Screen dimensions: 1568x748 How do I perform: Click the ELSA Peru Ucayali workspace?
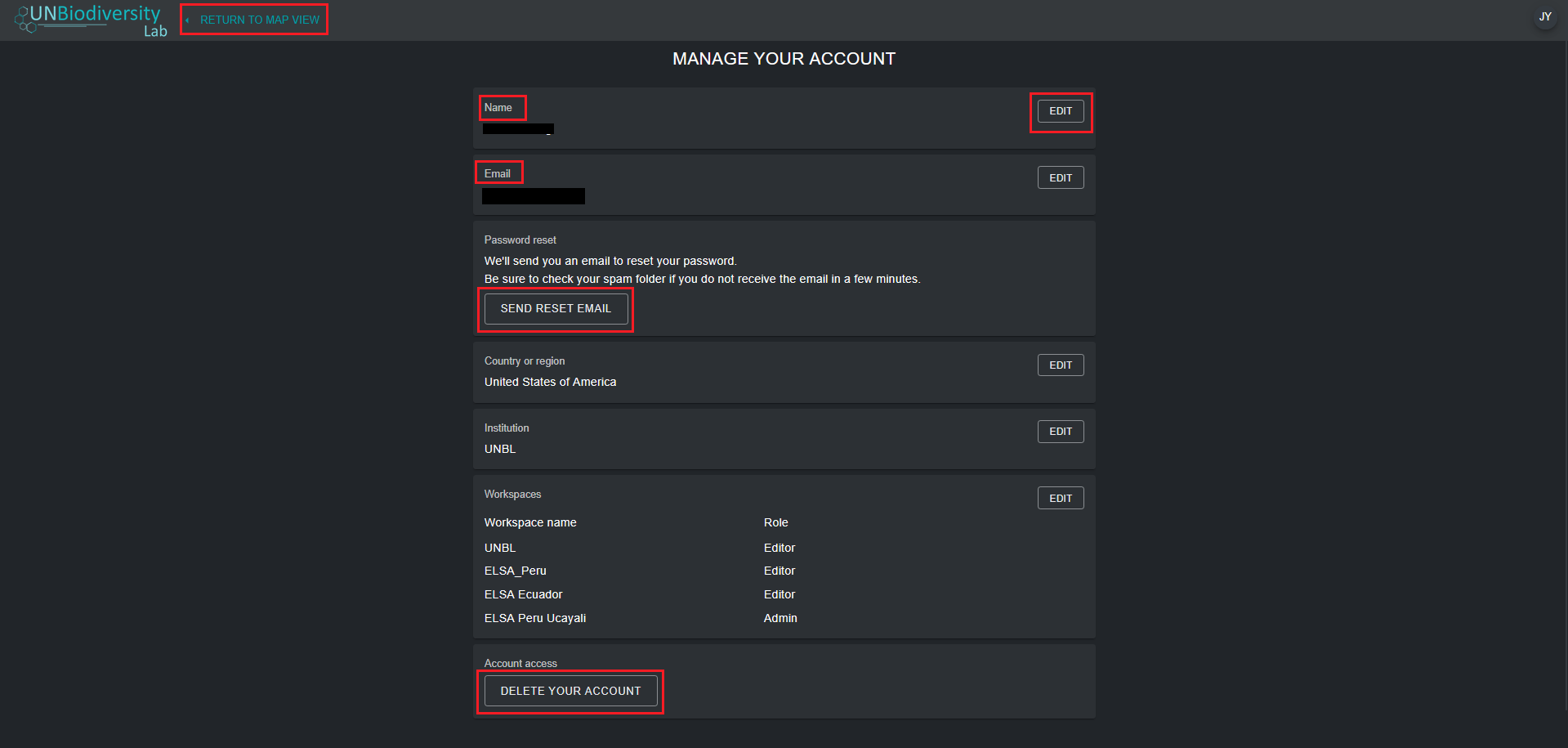[x=534, y=618]
